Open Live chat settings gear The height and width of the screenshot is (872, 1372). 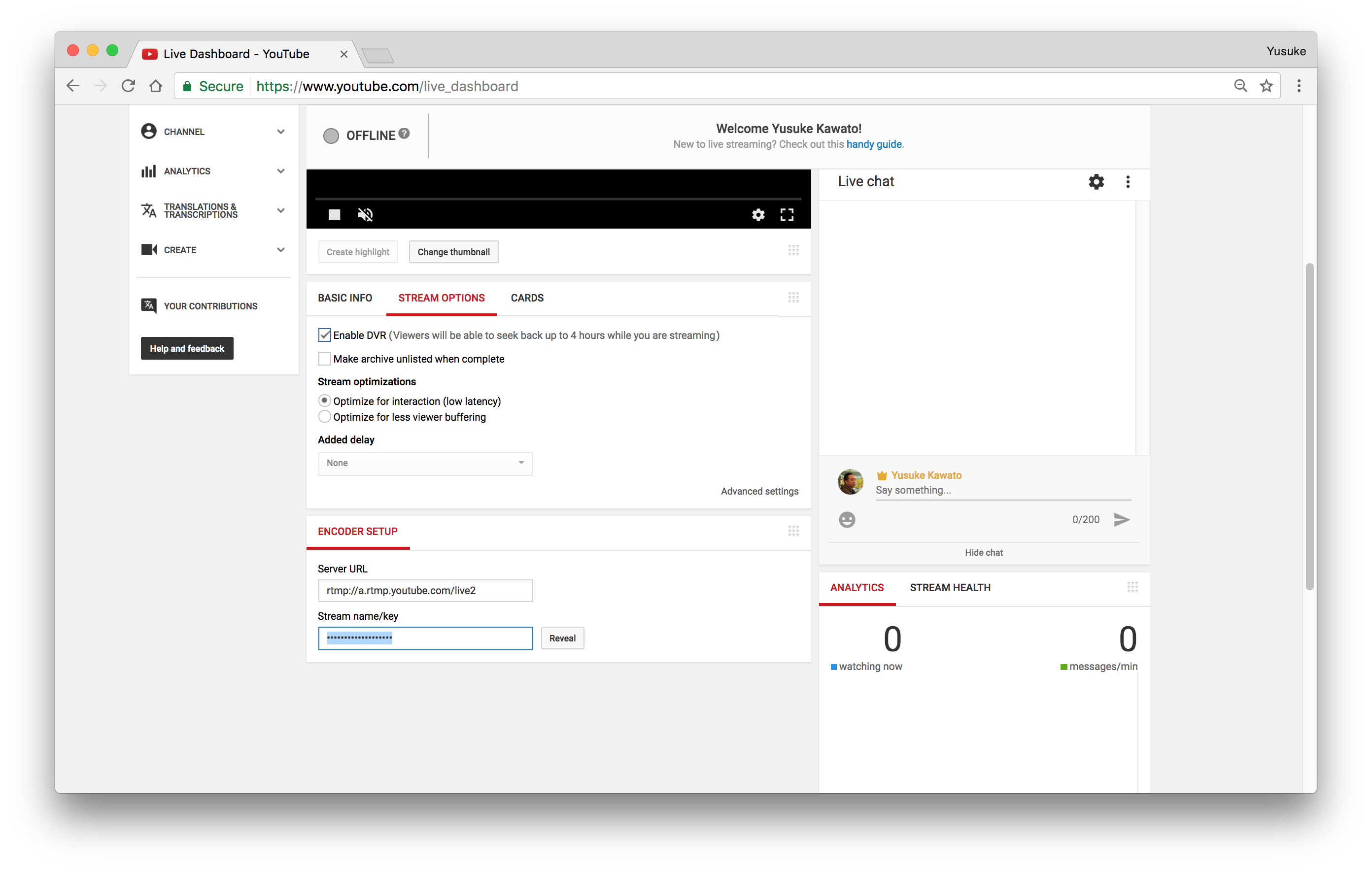tap(1096, 182)
